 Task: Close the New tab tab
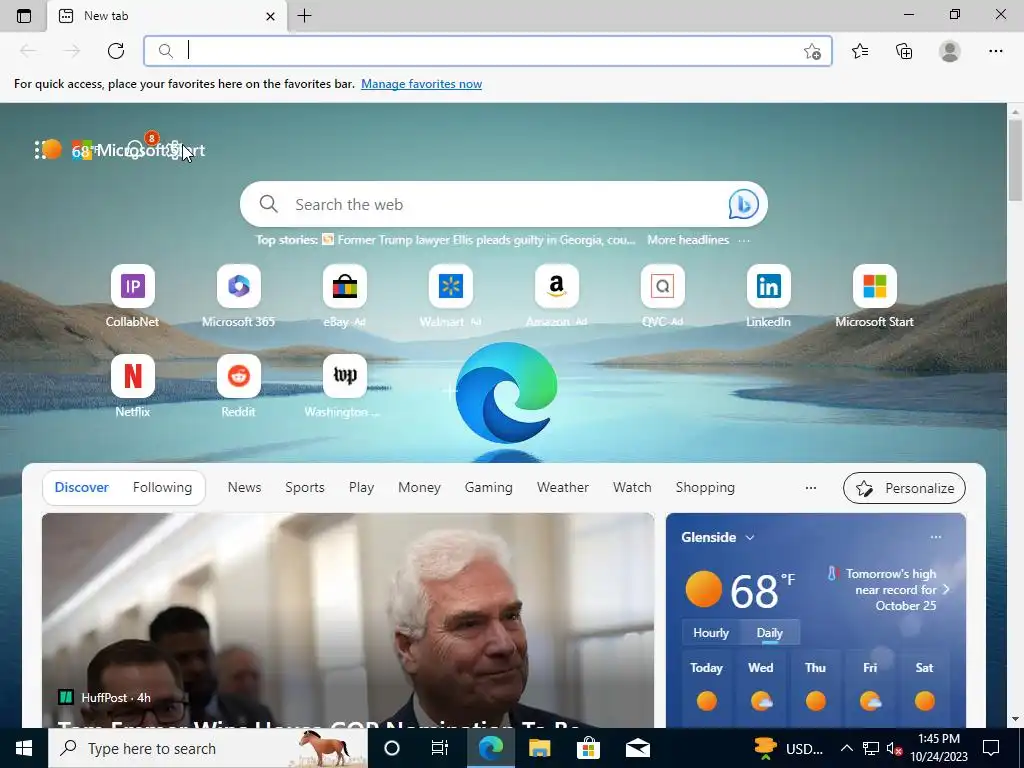(270, 16)
